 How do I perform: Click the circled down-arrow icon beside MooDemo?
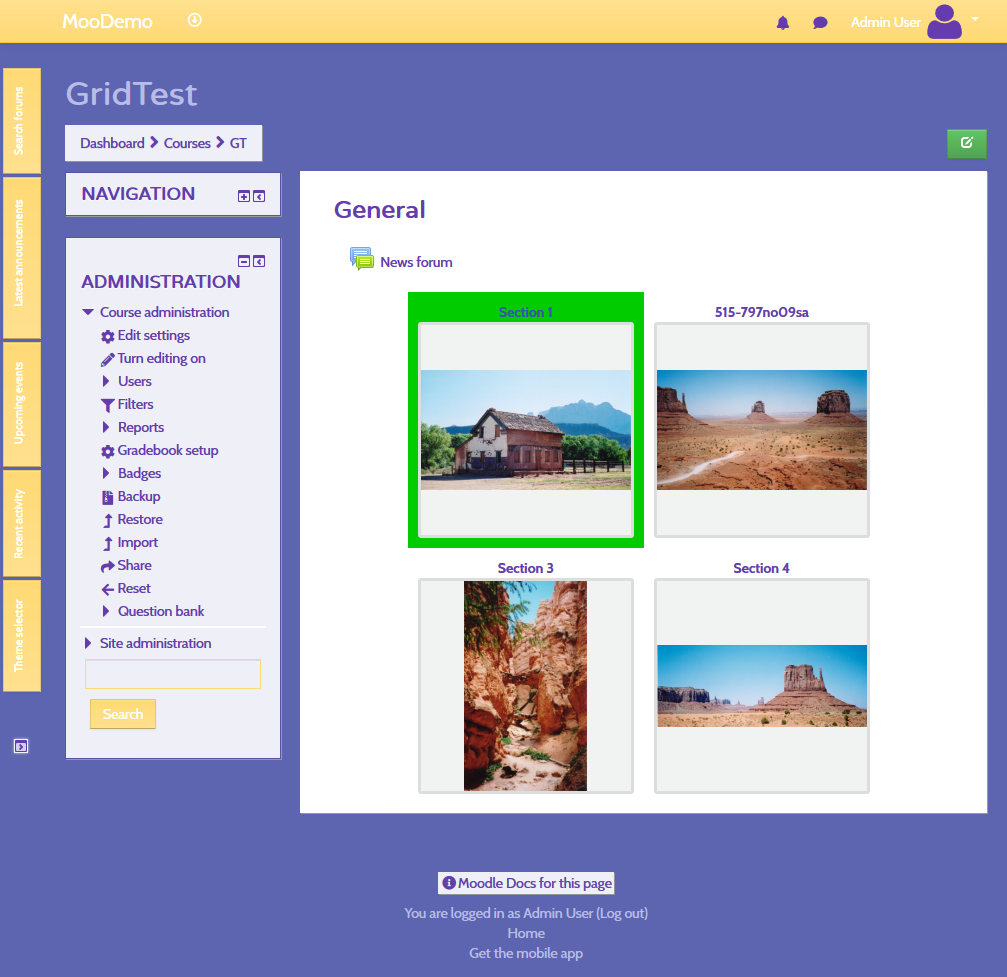click(x=195, y=21)
